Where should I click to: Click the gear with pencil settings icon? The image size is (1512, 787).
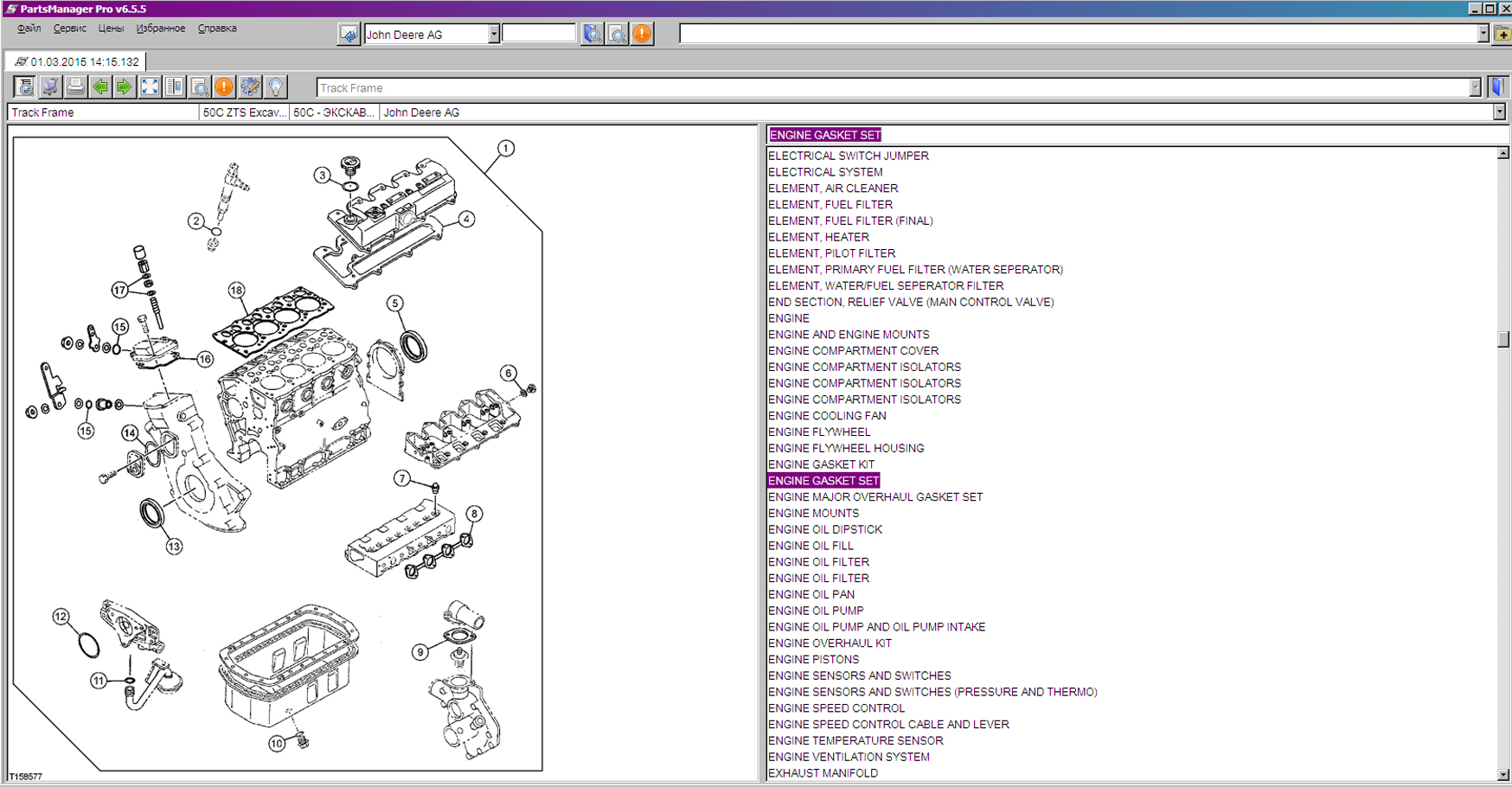coord(250,86)
